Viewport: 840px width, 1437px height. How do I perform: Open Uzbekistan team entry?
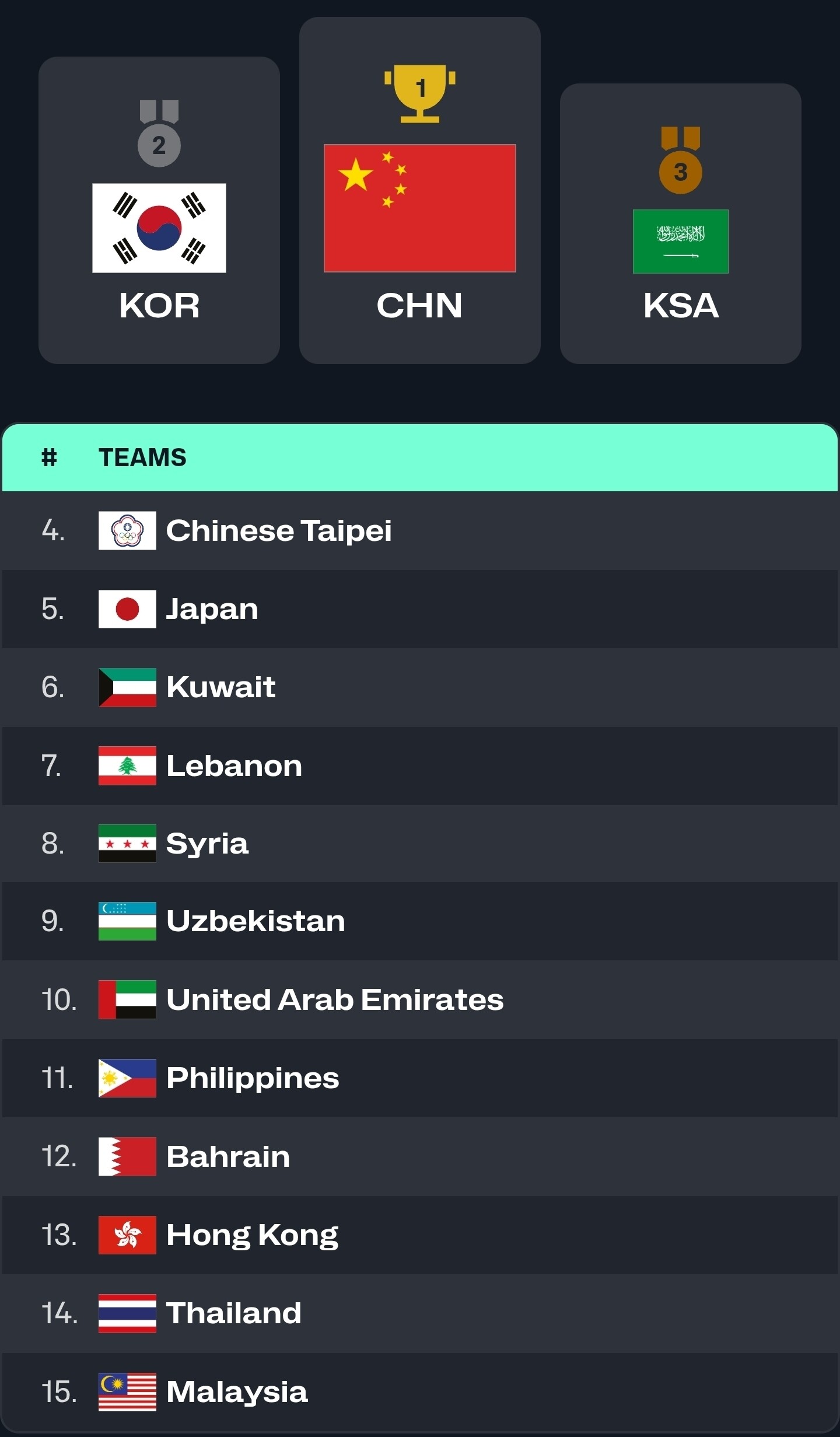click(x=420, y=921)
